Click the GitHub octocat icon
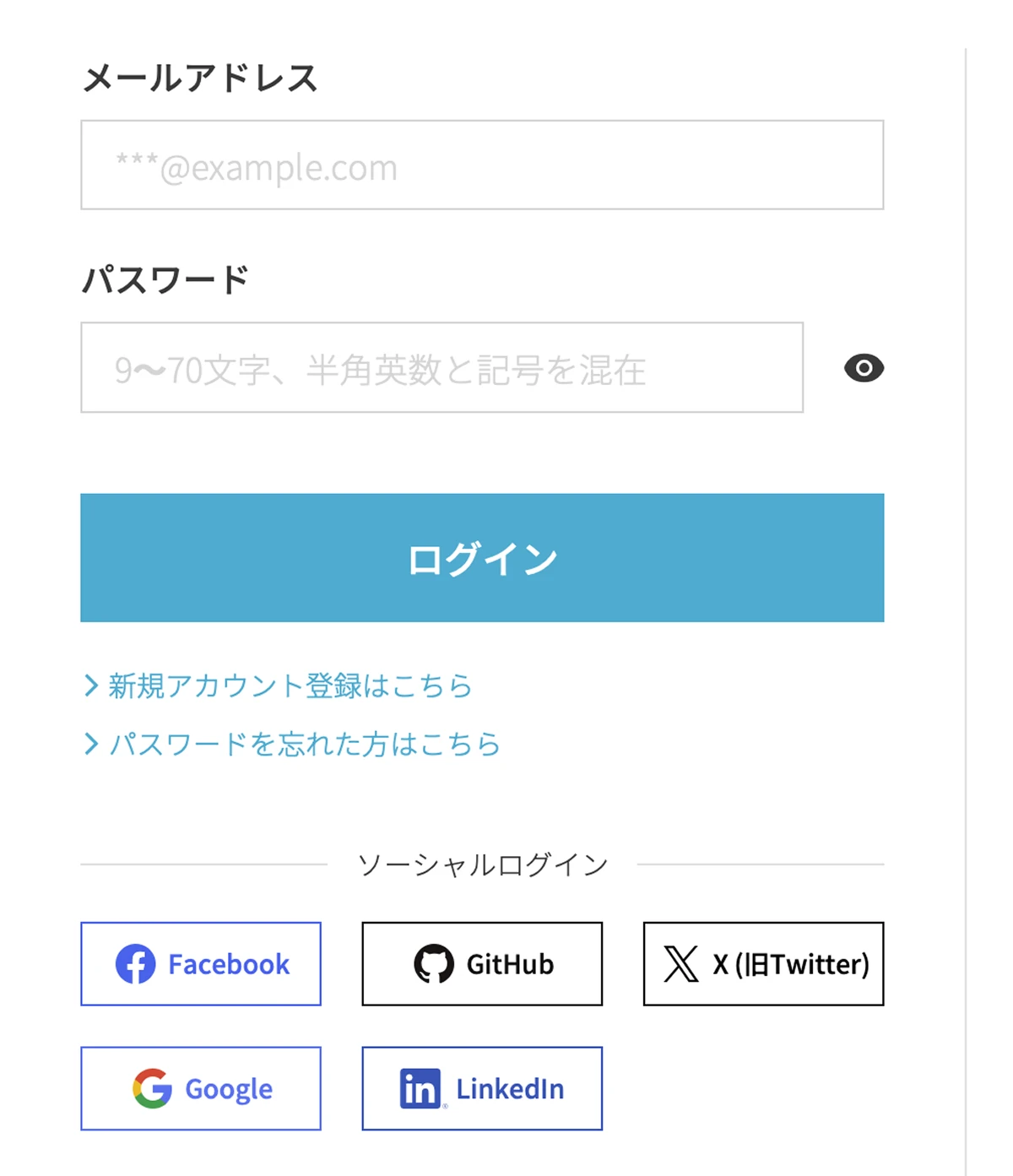The image size is (1013, 1176). (x=434, y=964)
